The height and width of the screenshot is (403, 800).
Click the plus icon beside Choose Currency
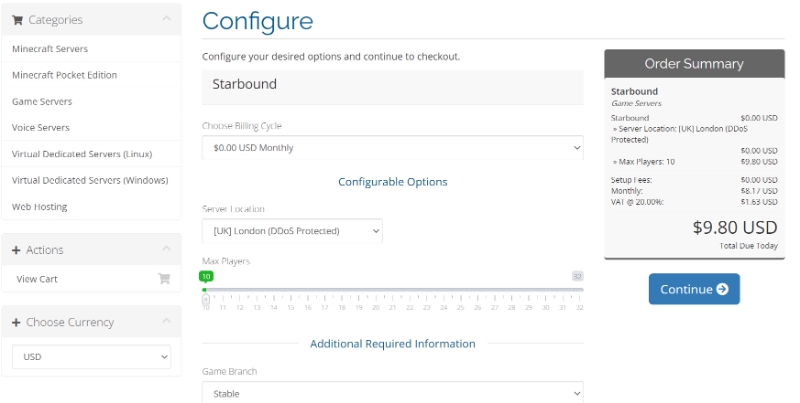tap(16, 322)
